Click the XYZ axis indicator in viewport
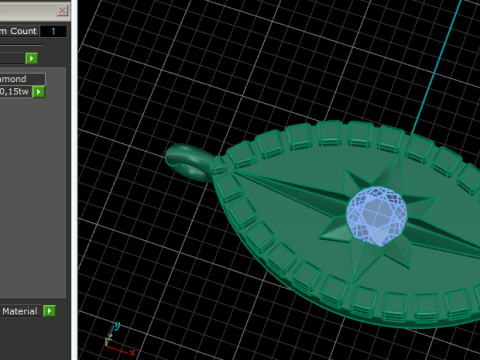Image resolution: width=480 pixels, height=360 pixels. (x=119, y=339)
